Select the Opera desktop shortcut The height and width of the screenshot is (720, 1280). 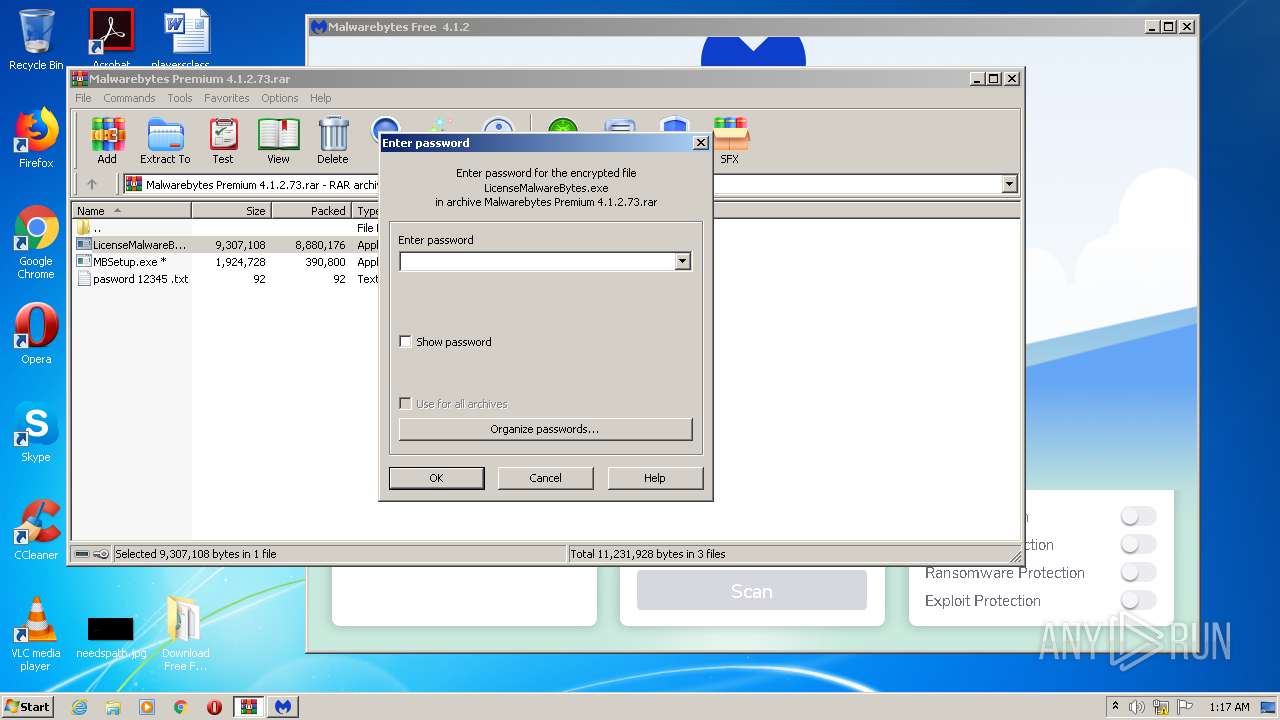36,334
